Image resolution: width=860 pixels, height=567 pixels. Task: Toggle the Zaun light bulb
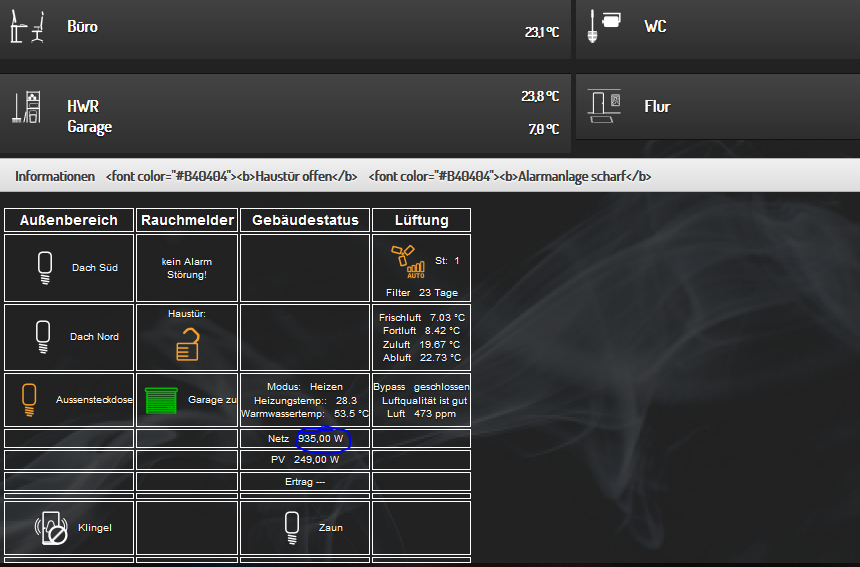pyautogui.click(x=292, y=528)
